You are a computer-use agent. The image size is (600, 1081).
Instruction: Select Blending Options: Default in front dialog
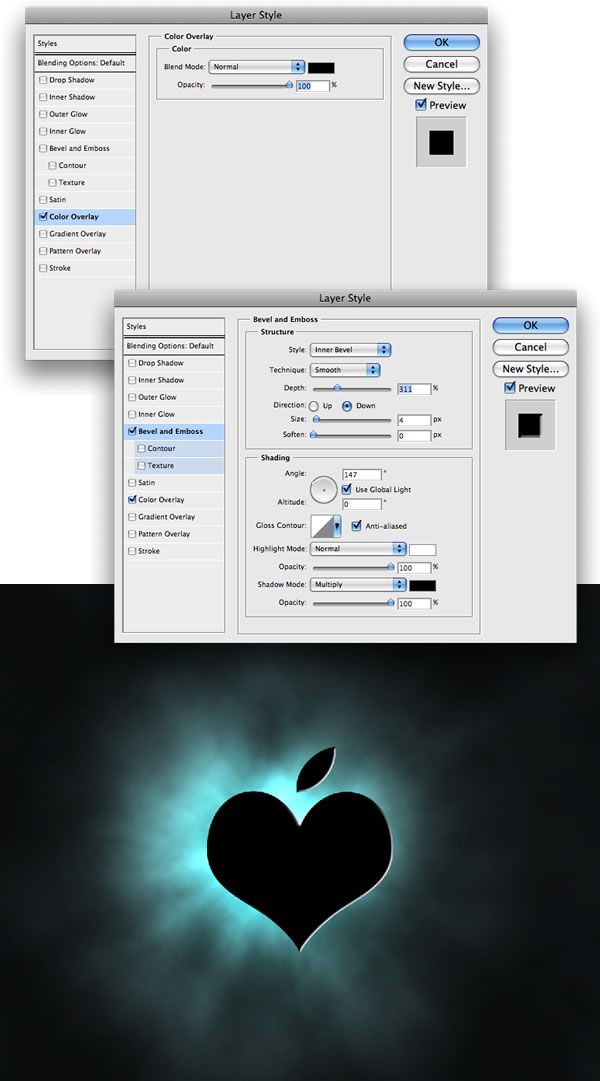point(174,345)
